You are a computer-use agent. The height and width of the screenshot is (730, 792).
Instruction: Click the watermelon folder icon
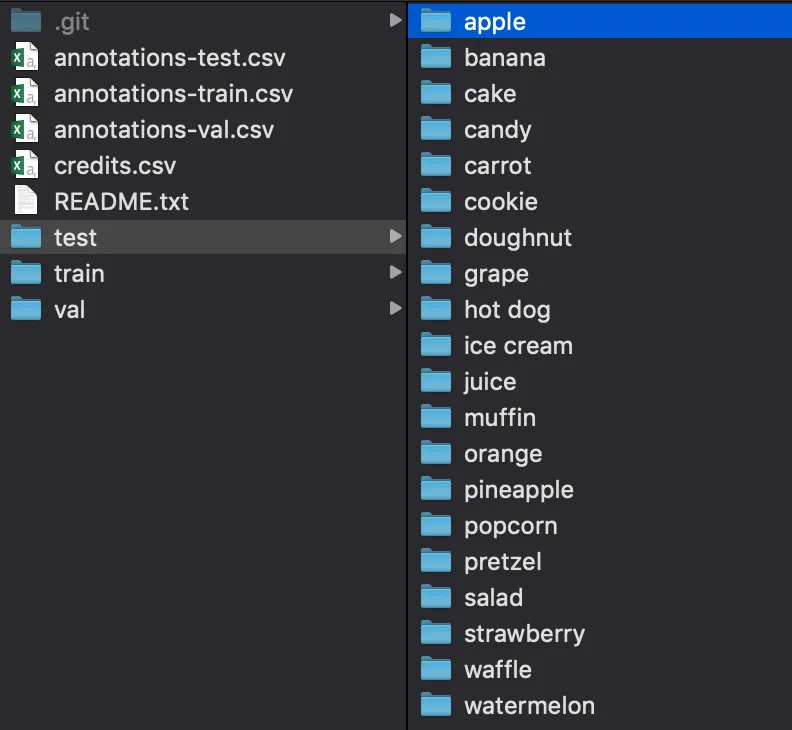(x=436, y=705)
